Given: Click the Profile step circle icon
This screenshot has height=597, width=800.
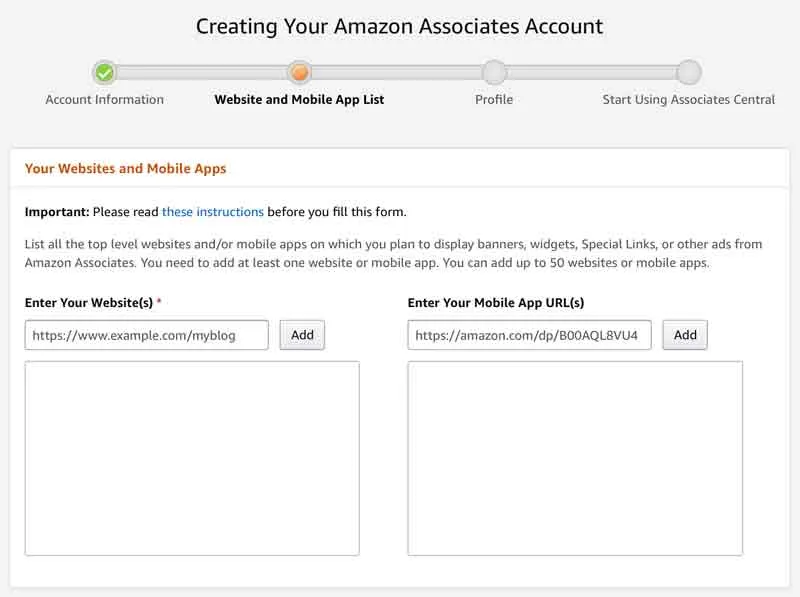Looking at the screenshot, I should click(x=494, y=72).
